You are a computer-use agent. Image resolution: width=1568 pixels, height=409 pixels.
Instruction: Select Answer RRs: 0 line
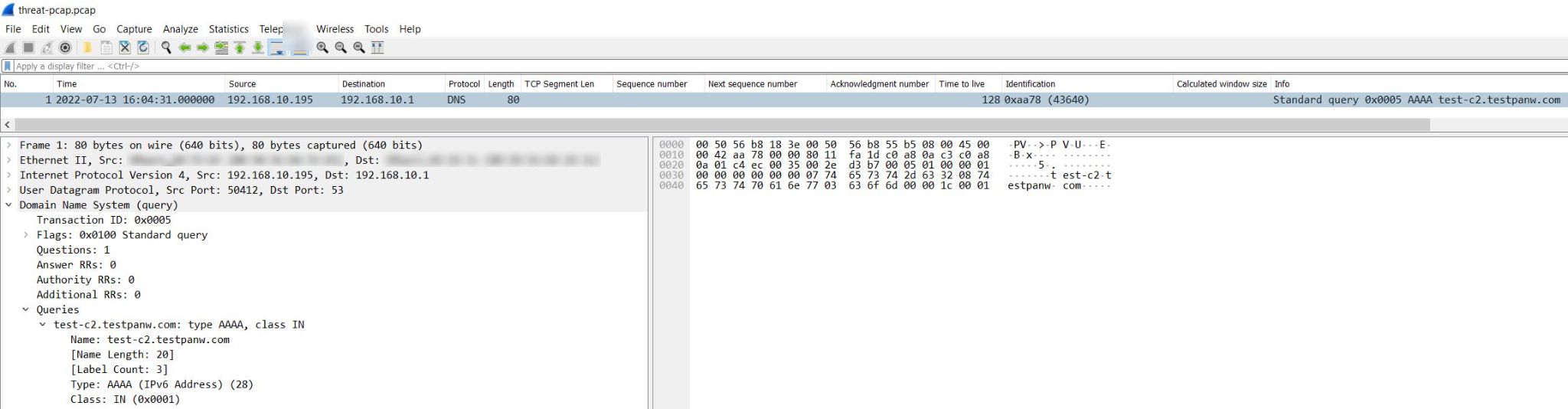(77, 265)
